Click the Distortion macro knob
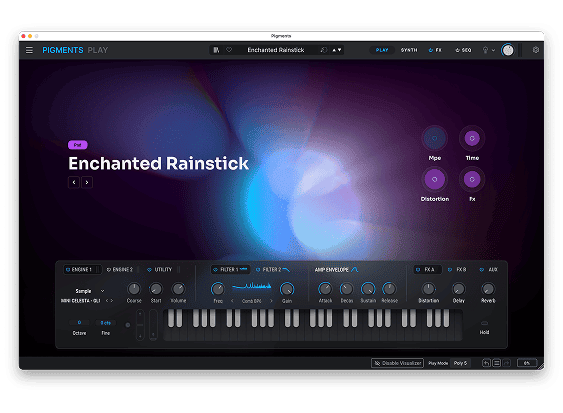 (x=434, y=179)
